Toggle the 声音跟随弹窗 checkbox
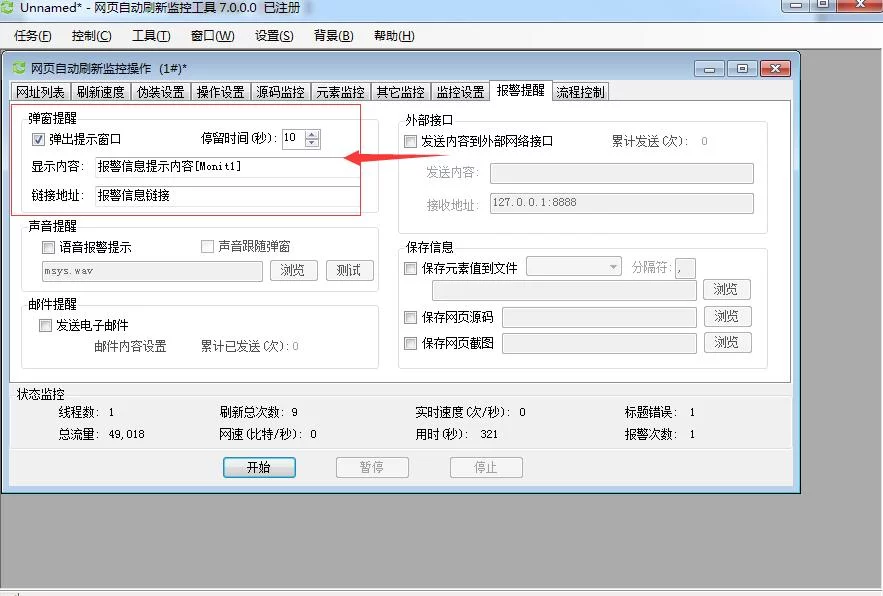This screenshot has height=596, width=883. click(207, 246)
